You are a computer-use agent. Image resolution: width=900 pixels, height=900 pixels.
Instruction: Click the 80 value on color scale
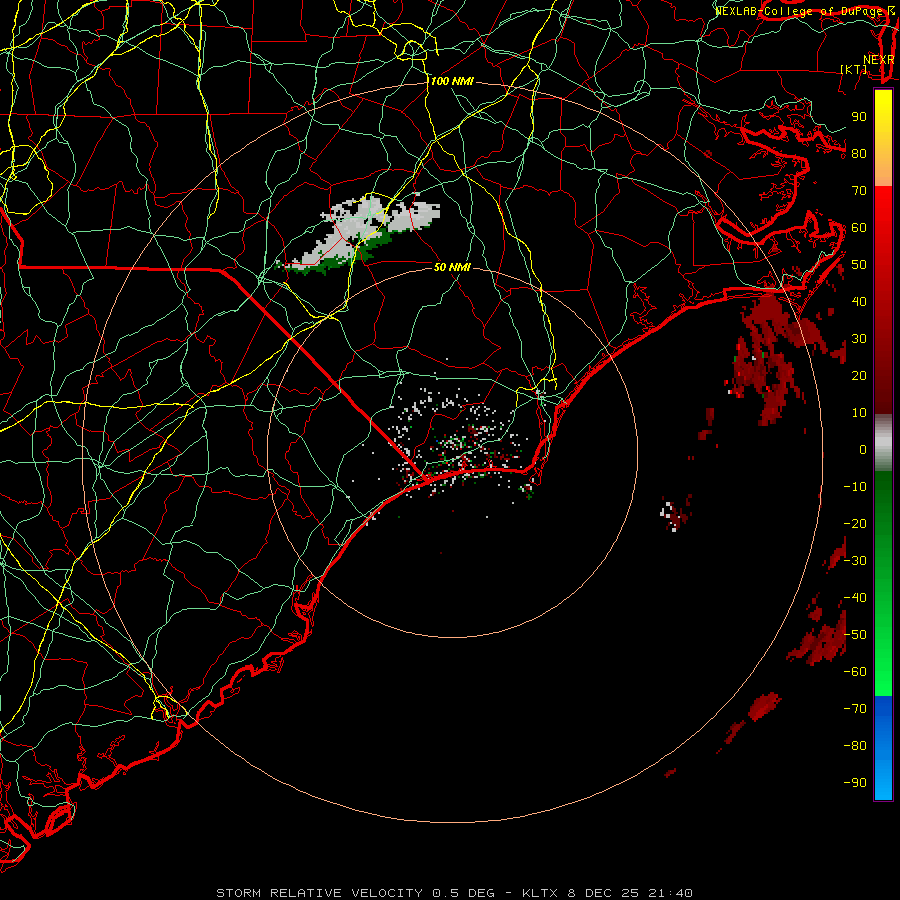click(x=859, y=154)
